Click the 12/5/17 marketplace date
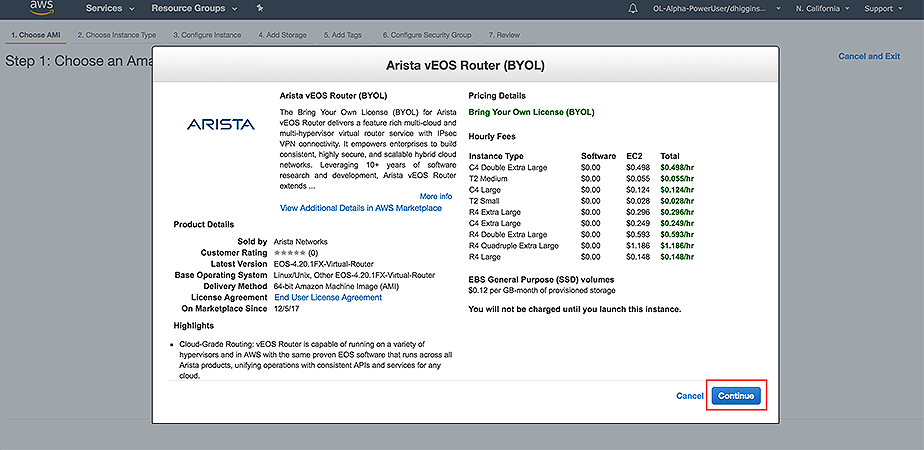 (x=288, y=309)
